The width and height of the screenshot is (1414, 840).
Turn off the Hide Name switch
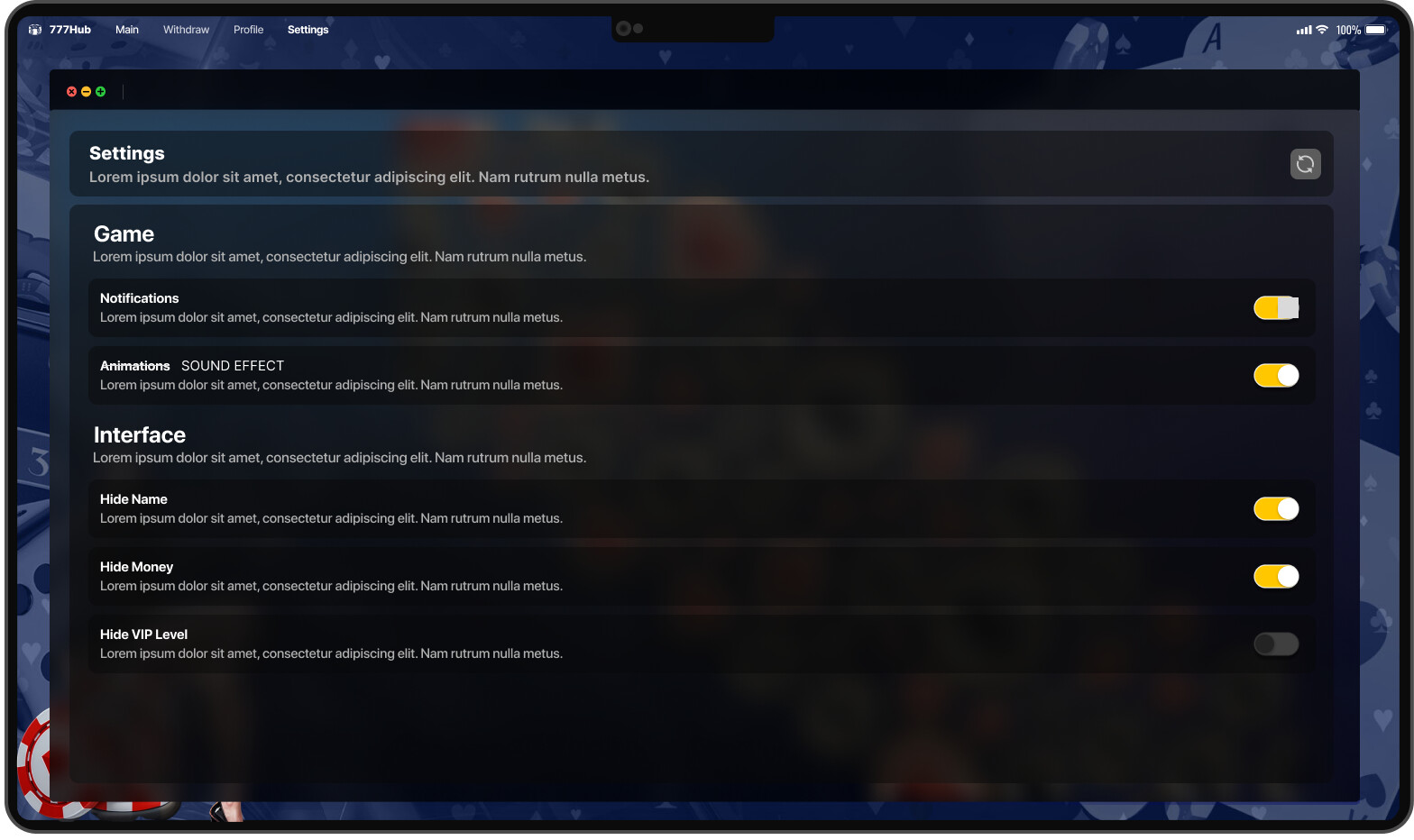pyautogui.click(x=1276, y=509)
